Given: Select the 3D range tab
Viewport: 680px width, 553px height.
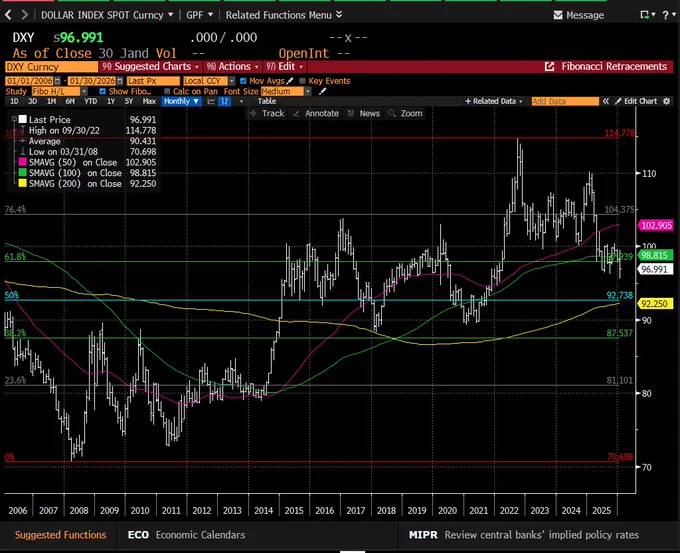Looking at the screenshot, I should (x=33, y=101).
